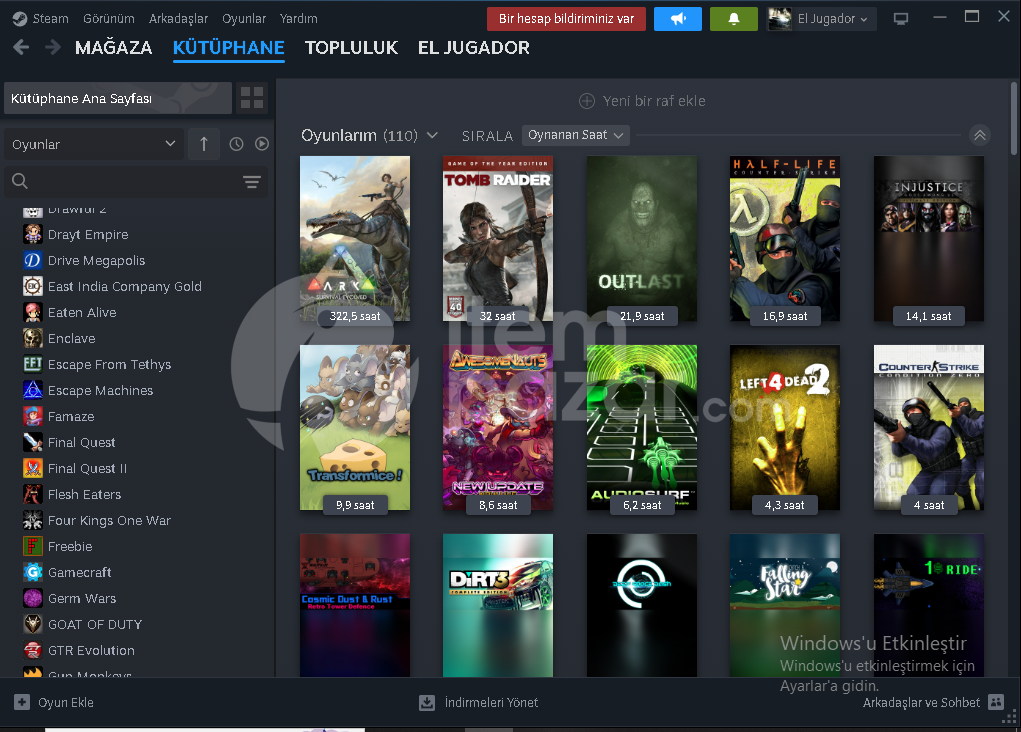The height and width of the screenshot is (732, 1021).
Task: Click the Enclave game icon
Action: coord(33,338)
